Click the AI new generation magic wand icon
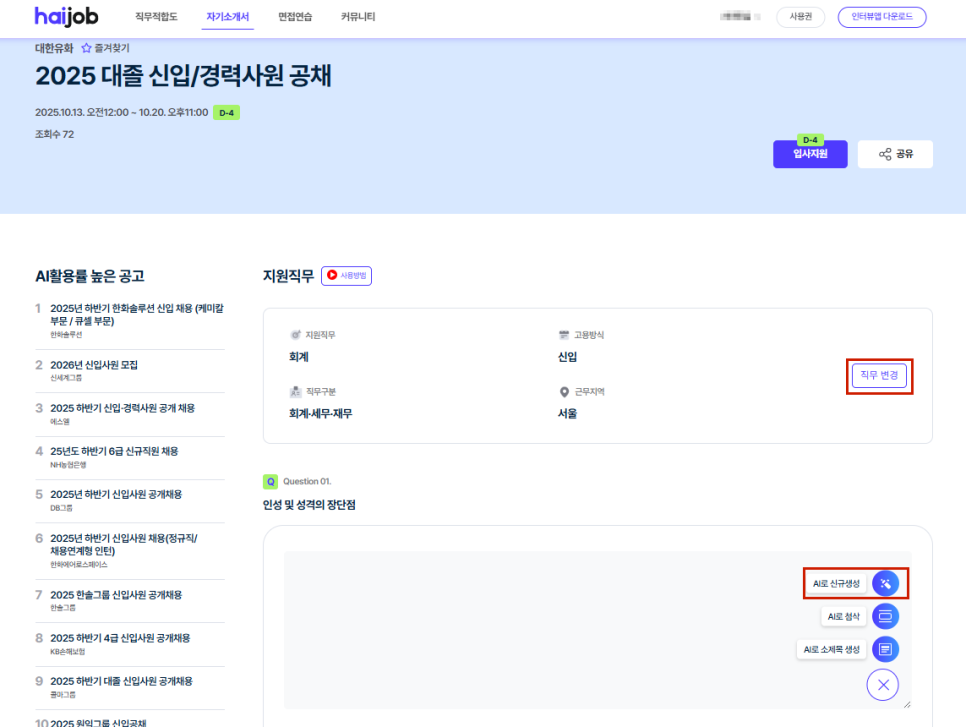 885,583
